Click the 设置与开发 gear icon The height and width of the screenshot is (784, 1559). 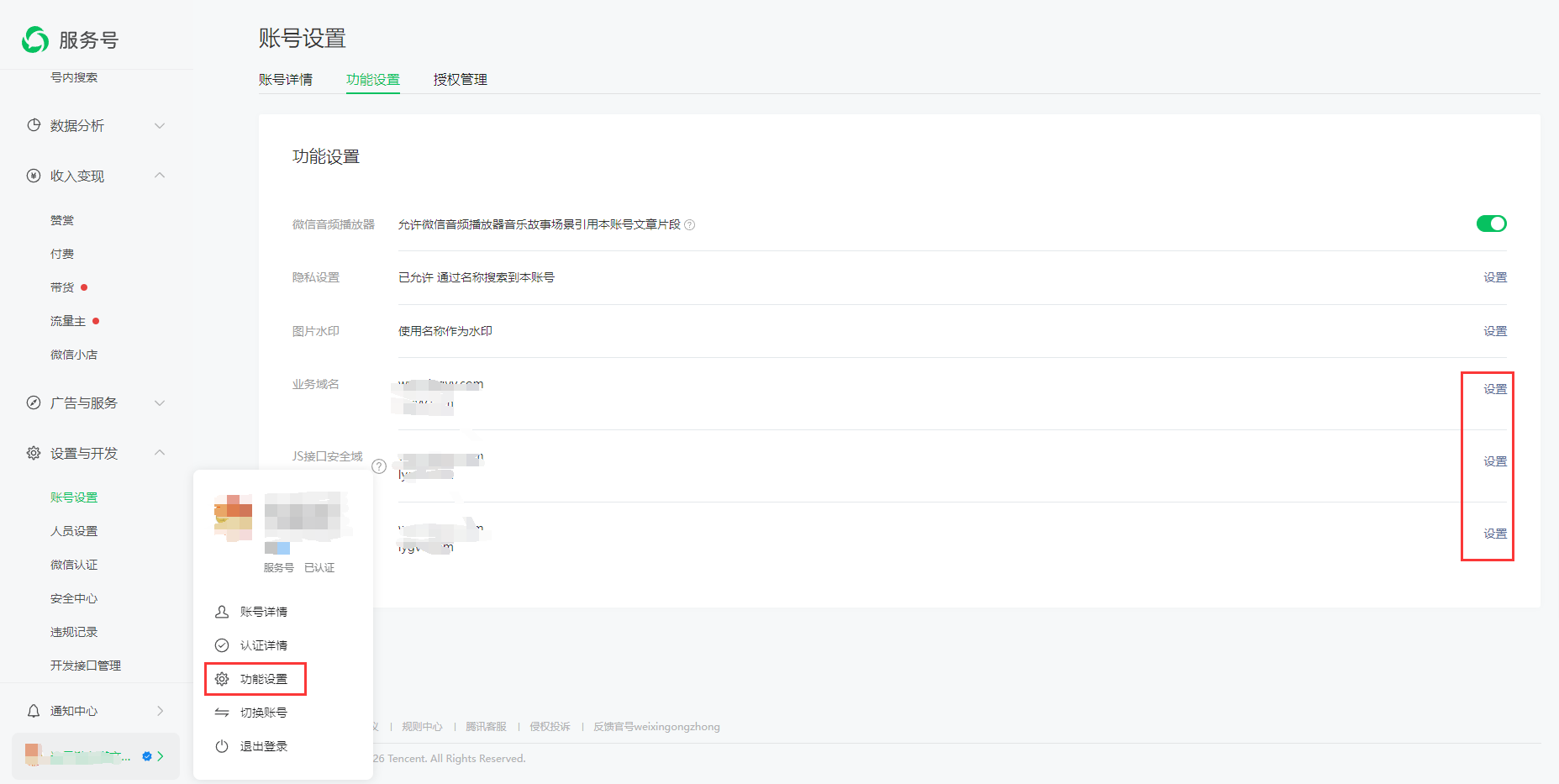[34, 453]
